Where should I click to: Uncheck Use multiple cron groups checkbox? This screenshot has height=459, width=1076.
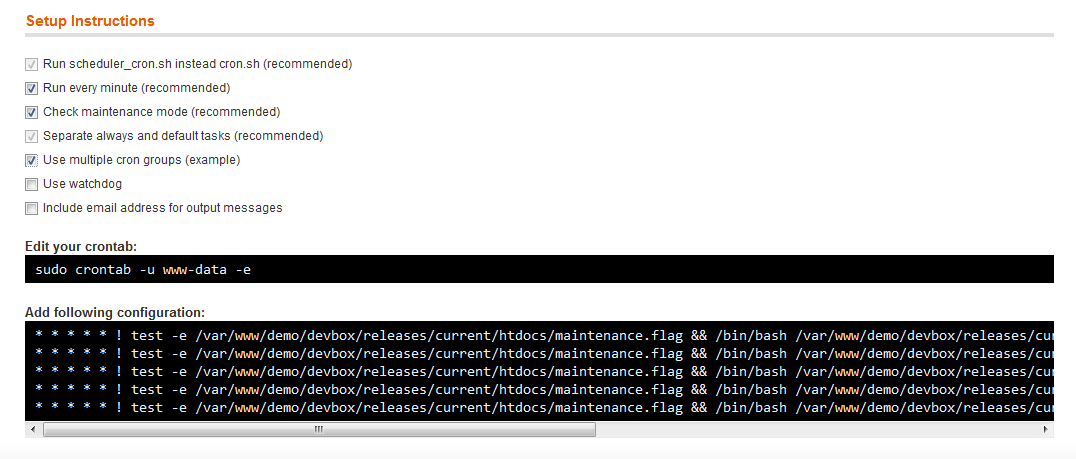click(32, 160)
